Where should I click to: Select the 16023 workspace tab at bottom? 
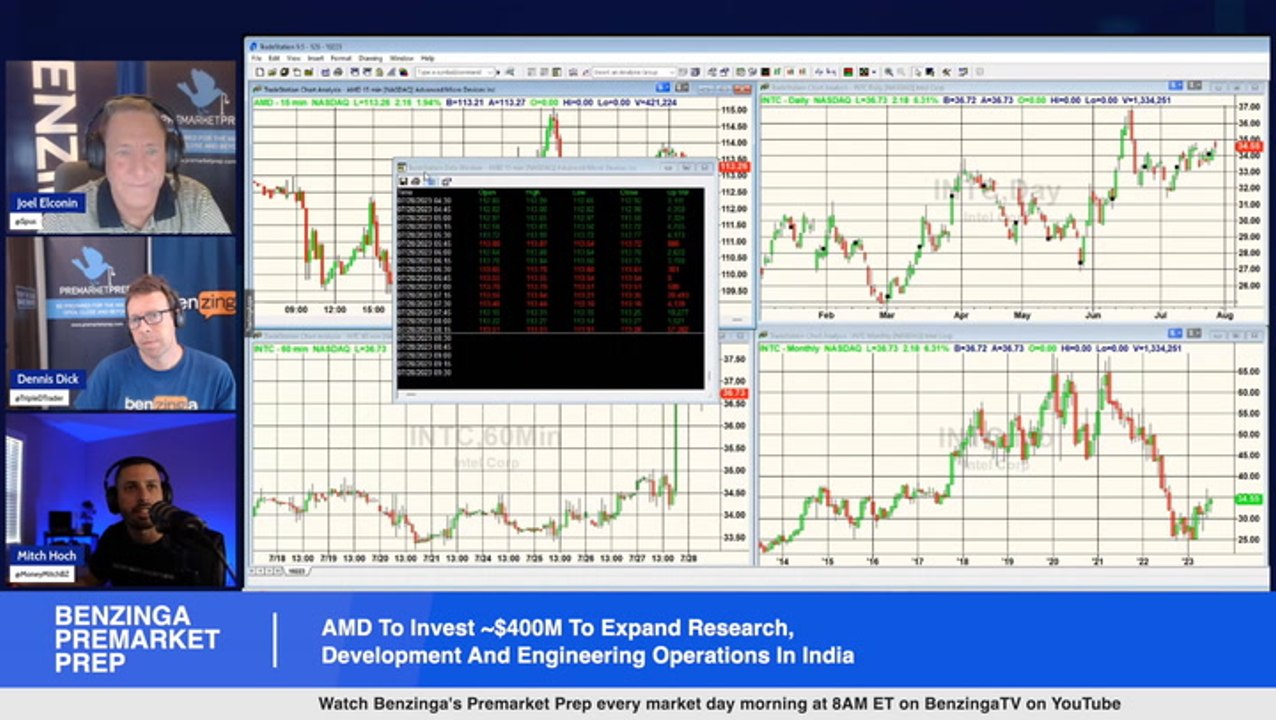tap(297, 572)
